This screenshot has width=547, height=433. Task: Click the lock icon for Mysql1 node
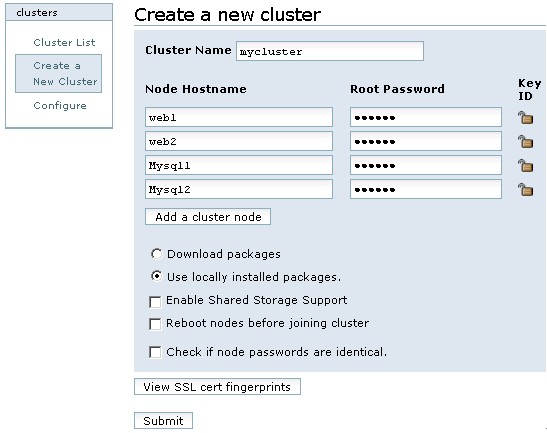click(525, 165)
